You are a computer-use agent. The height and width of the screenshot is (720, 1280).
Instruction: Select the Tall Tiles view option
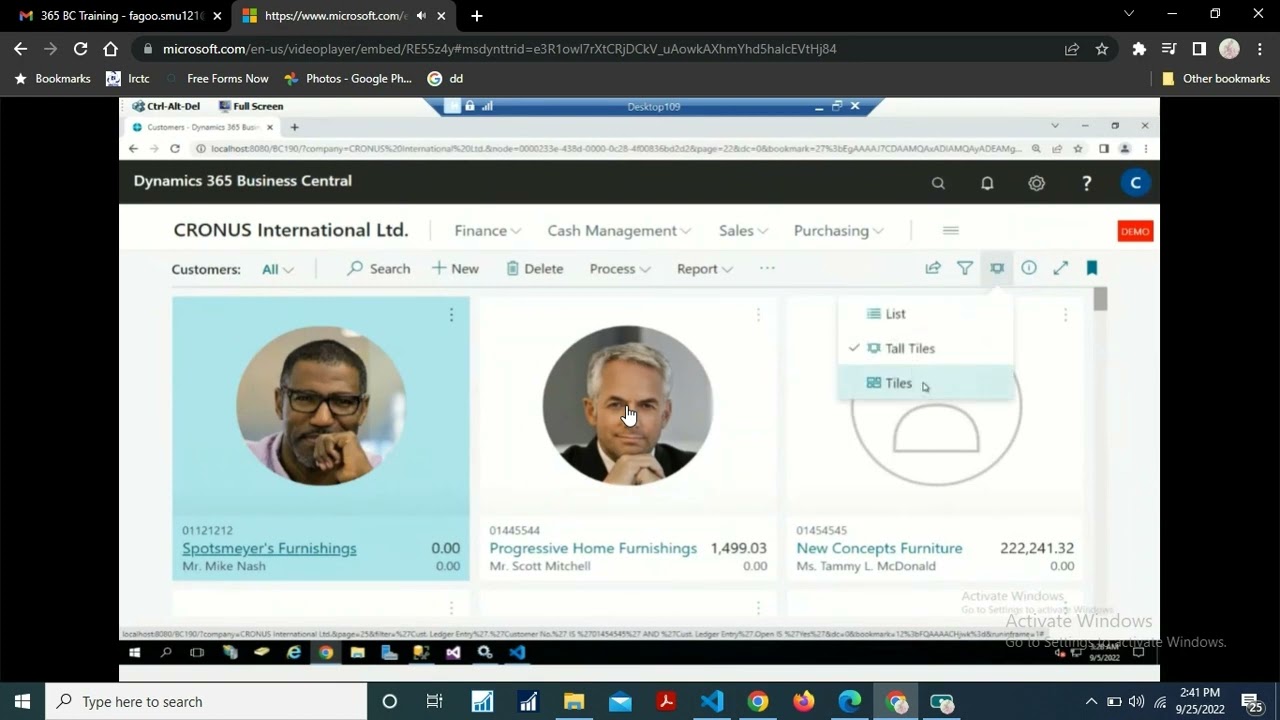point(926,349)
